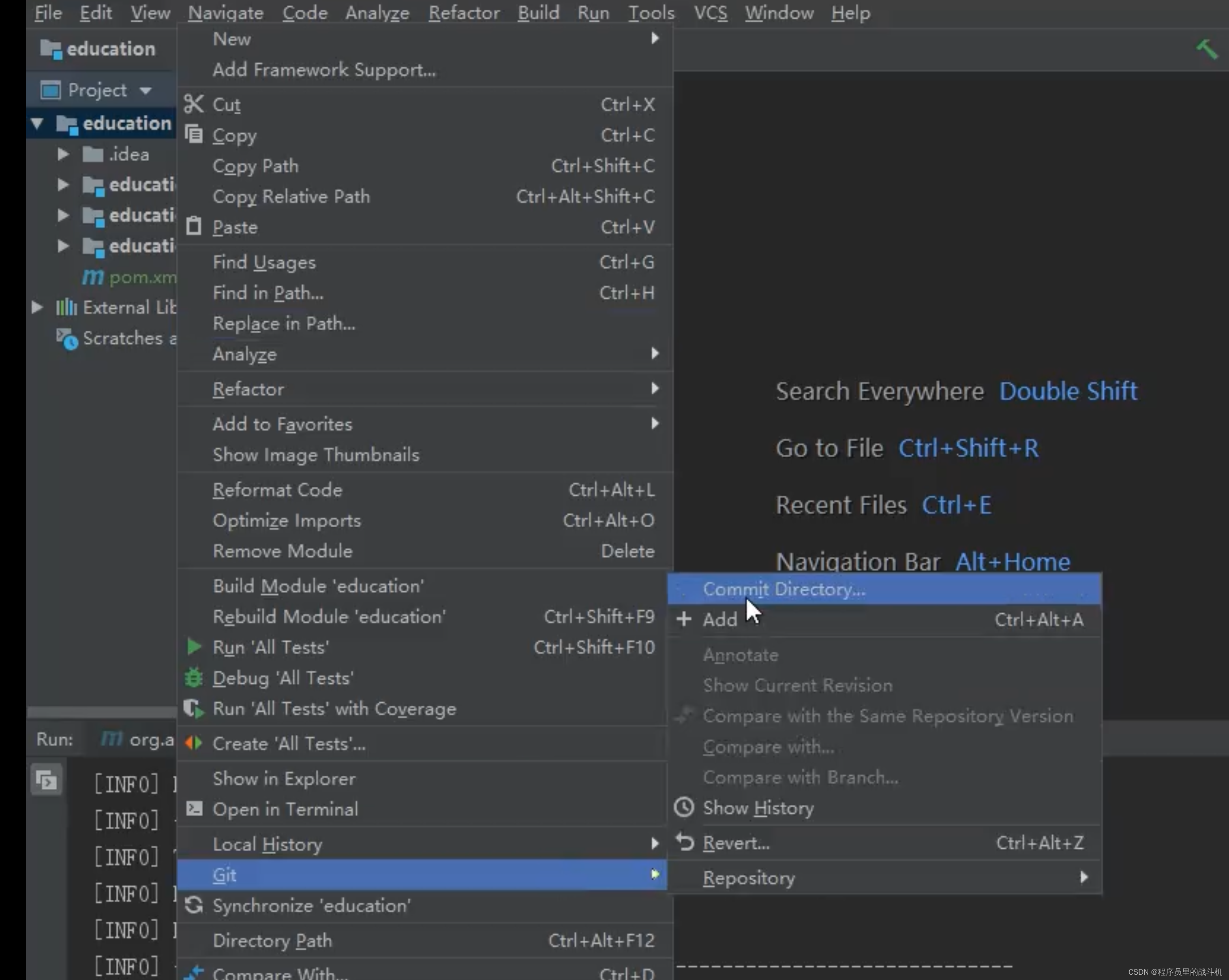Image resolution: width=1229 pixels, height=980 pixels.
Task: Expand the .idea folder node
Action: [63, 154]
